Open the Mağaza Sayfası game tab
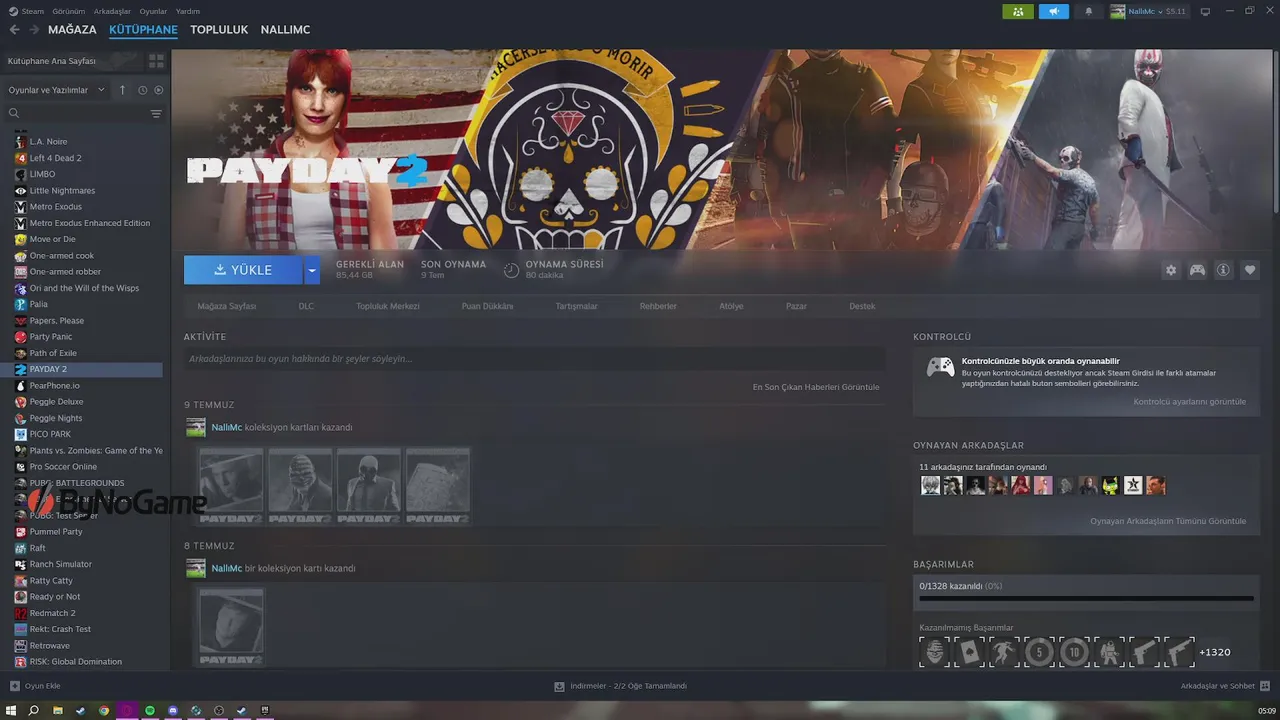Image resolution: width=1280 pixels, height=720 pixels. pos(227,306)
